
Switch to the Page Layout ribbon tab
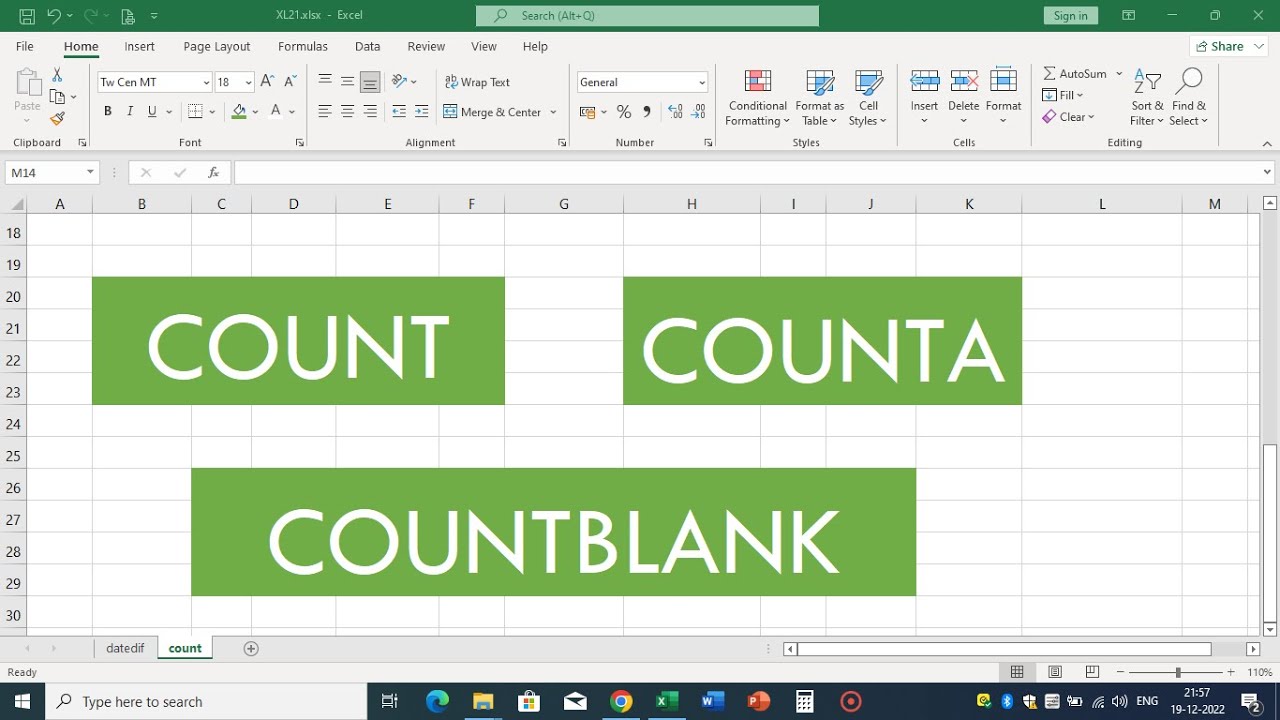(217, 46)
